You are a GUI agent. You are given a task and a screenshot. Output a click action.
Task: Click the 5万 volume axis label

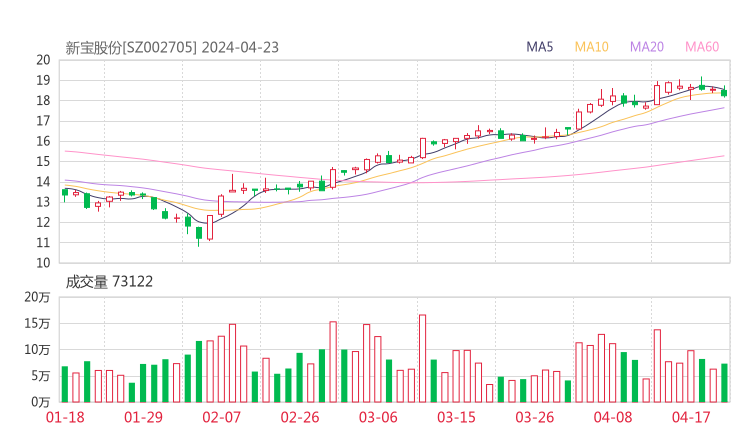coord(40,376)
